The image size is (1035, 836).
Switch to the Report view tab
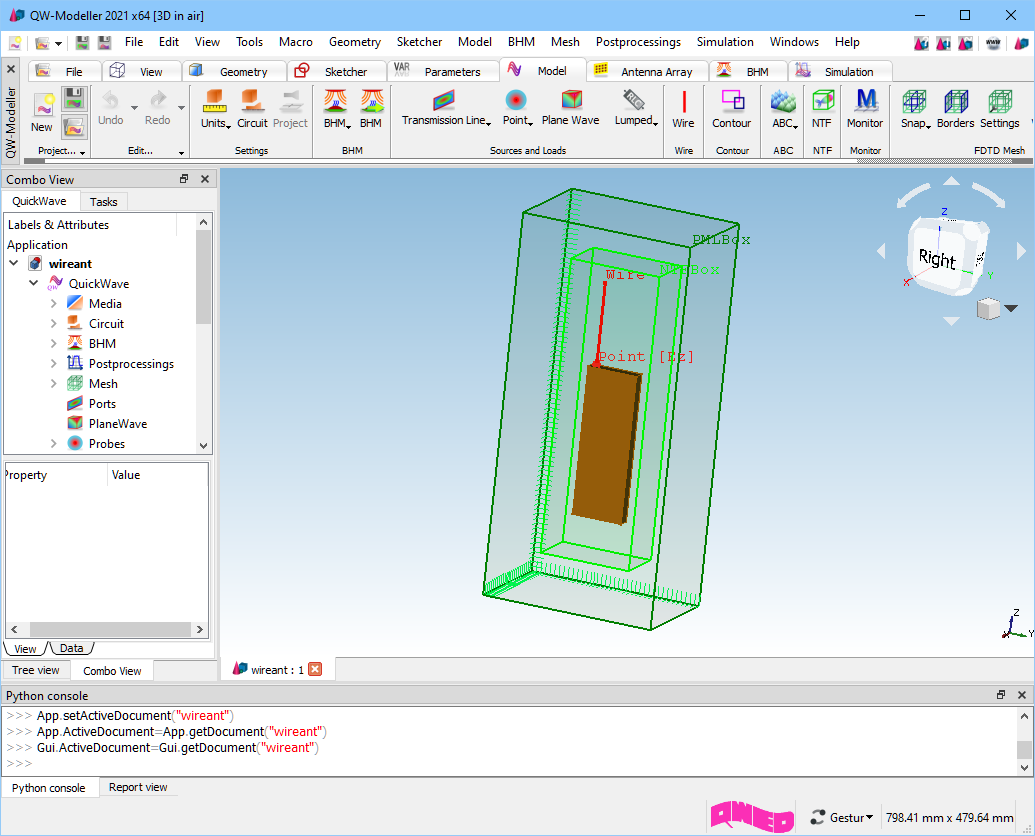click(x=138, y=787)
